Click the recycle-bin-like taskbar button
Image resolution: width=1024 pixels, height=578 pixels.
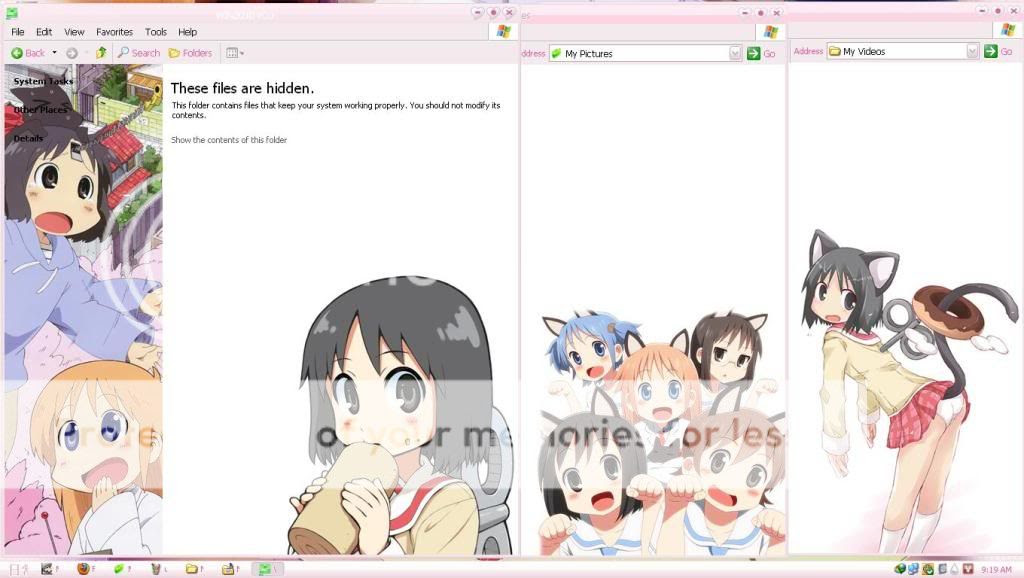pyautogui.click(x=159, y=569)
